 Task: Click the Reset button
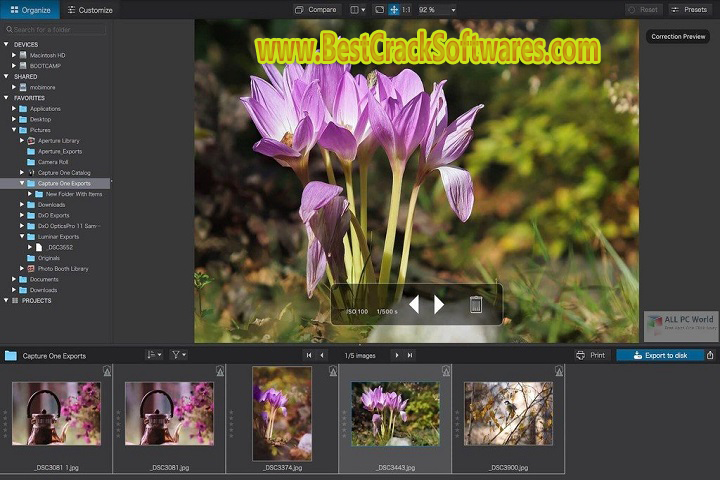[643, 10]
